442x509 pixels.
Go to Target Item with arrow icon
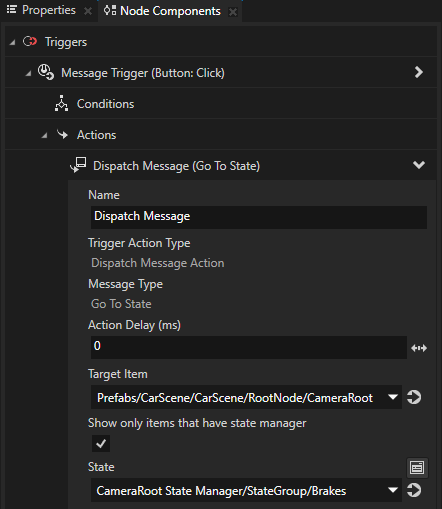pyautogui.click(x=414, y=397)
